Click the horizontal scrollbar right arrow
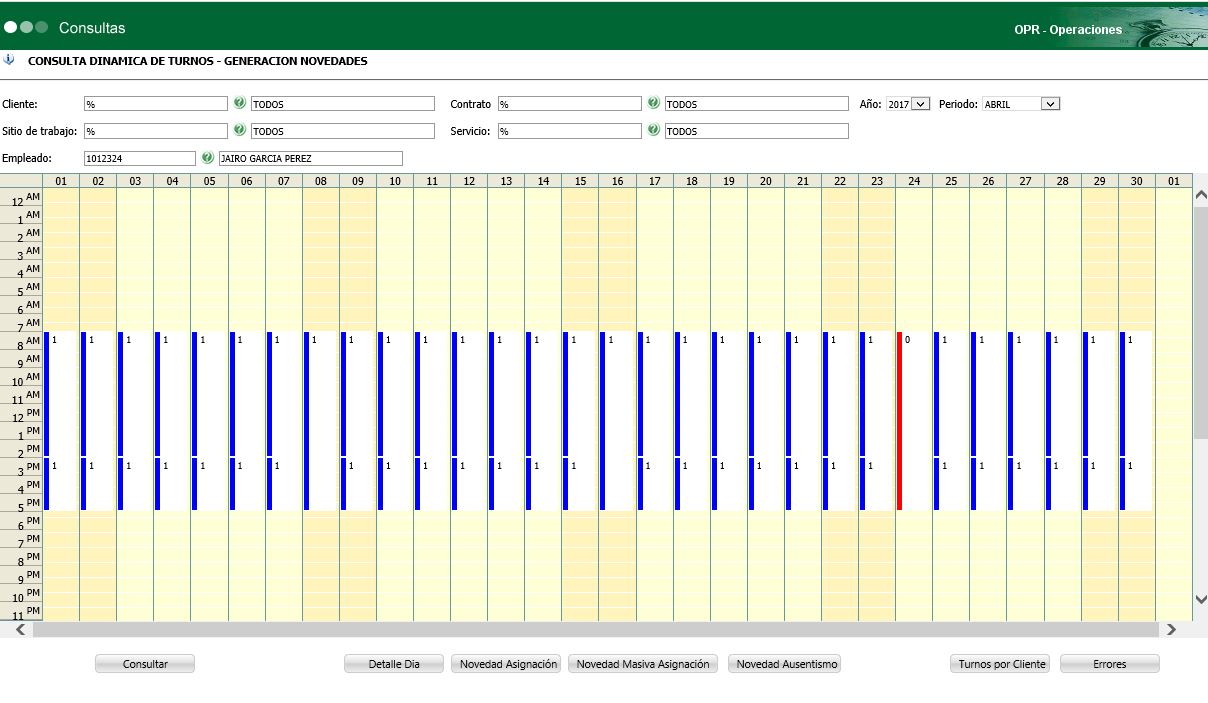 click(1171, 630)
